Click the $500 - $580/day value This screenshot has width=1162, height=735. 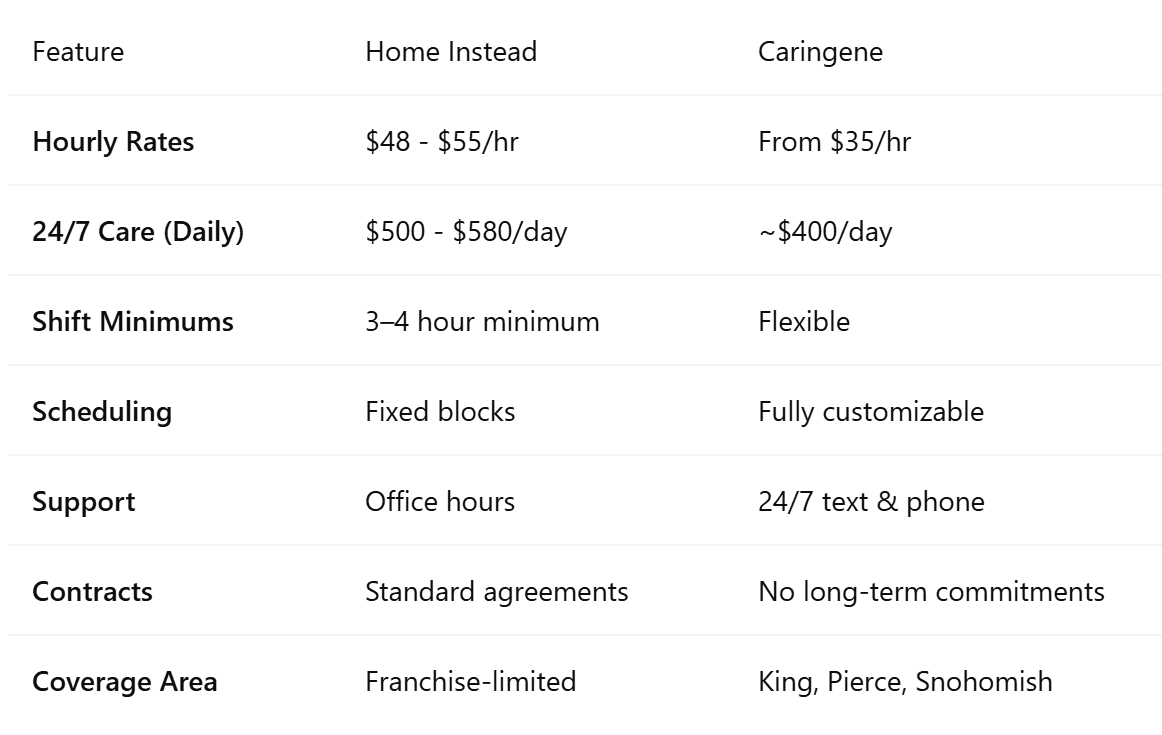coord(466,232)
